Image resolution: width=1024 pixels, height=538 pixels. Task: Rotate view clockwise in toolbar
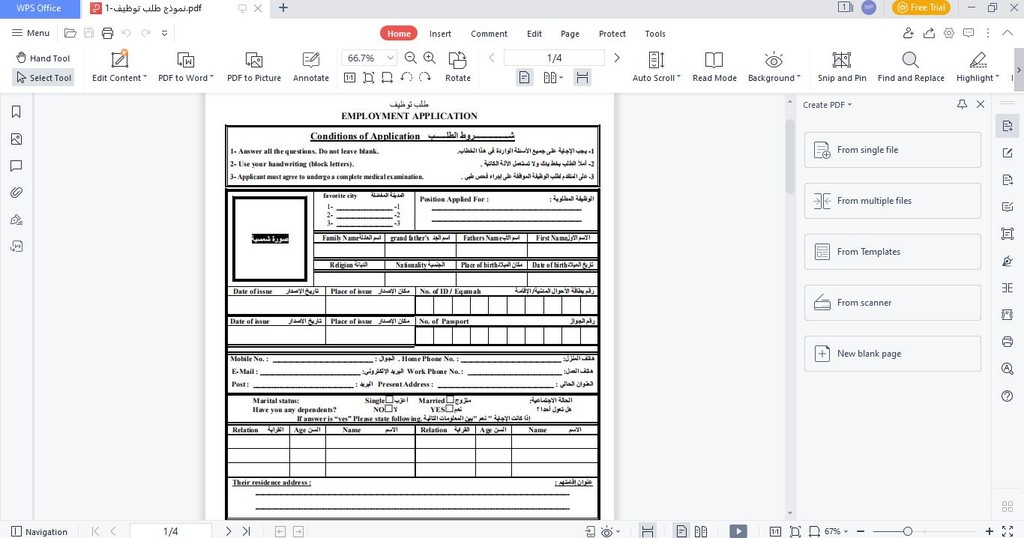425,78
